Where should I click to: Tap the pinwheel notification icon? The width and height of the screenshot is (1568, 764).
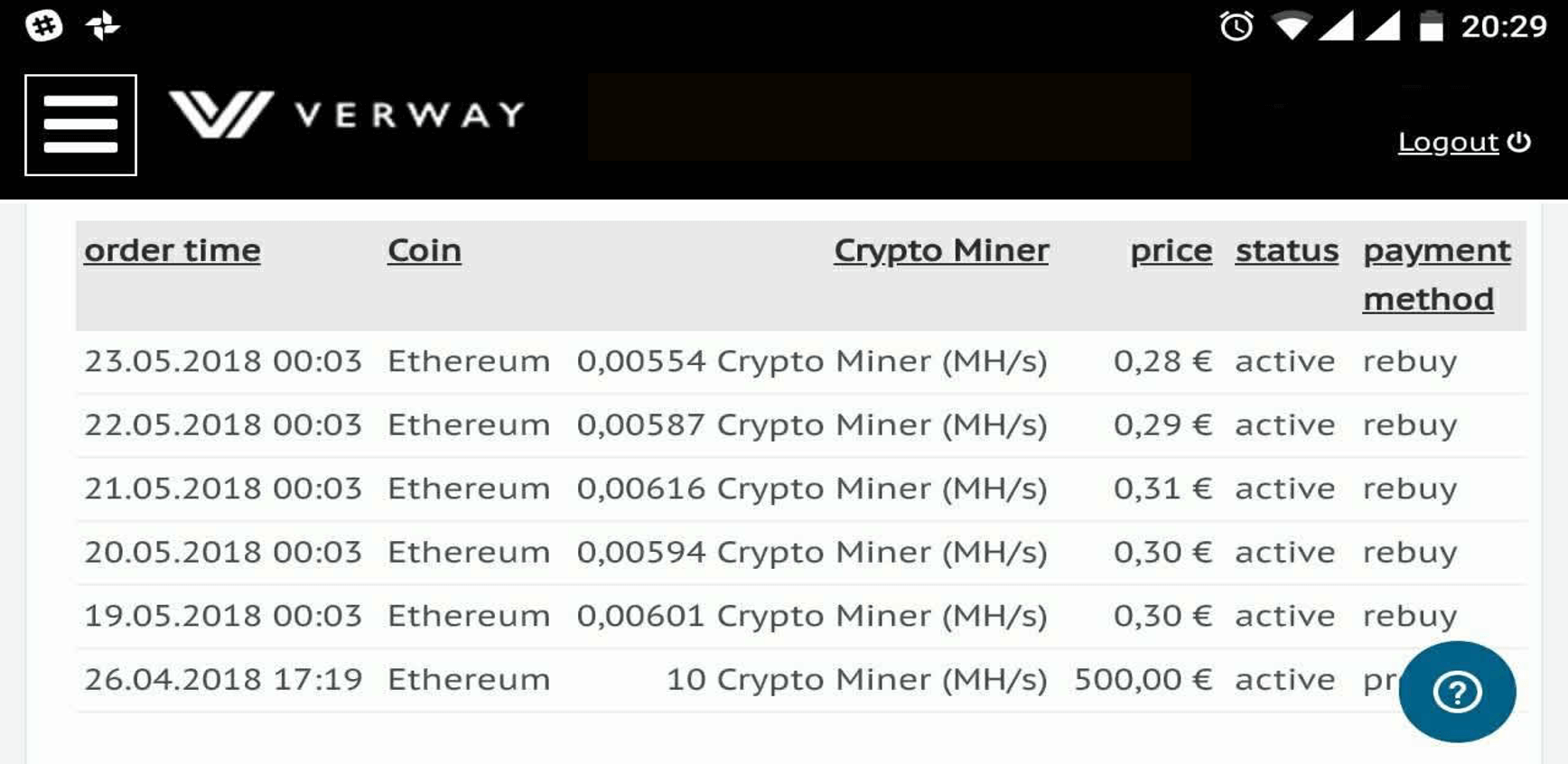point(102,25)
